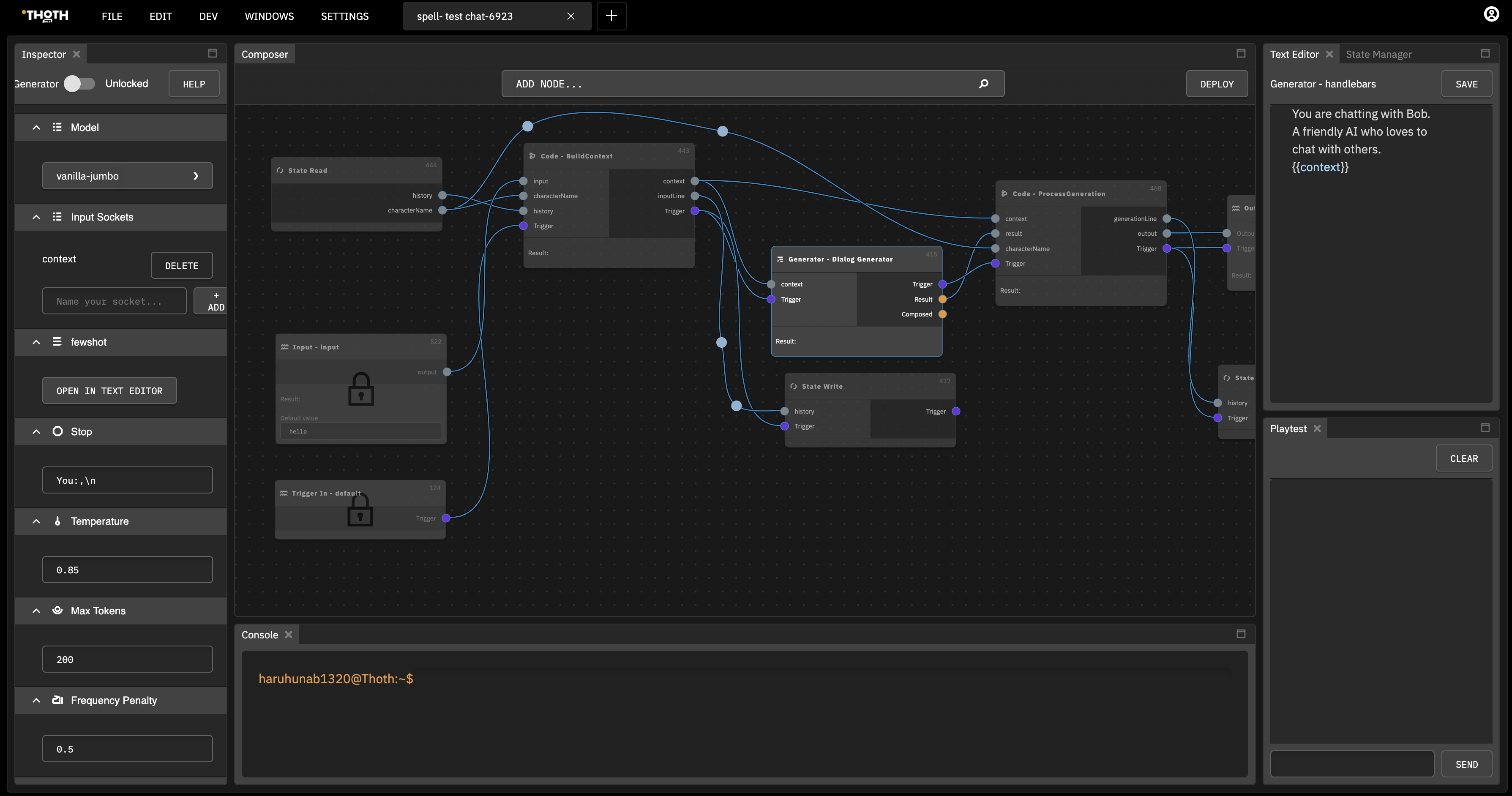1512x796 pixels.
Task: Collapse the Temperature section chevron
Action: (36, 521)
